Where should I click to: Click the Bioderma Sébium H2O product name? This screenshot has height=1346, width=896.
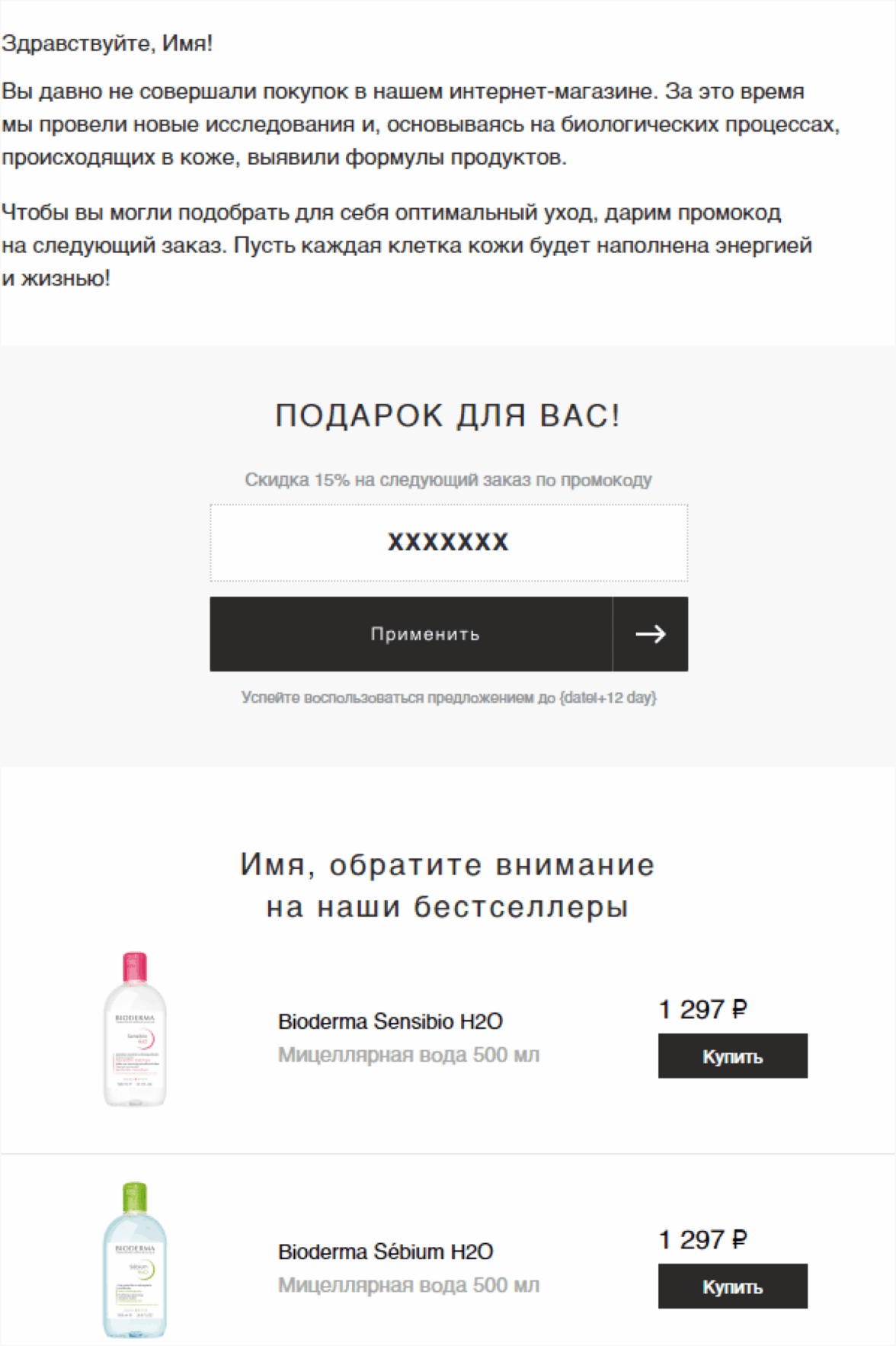coord(386,1251)
